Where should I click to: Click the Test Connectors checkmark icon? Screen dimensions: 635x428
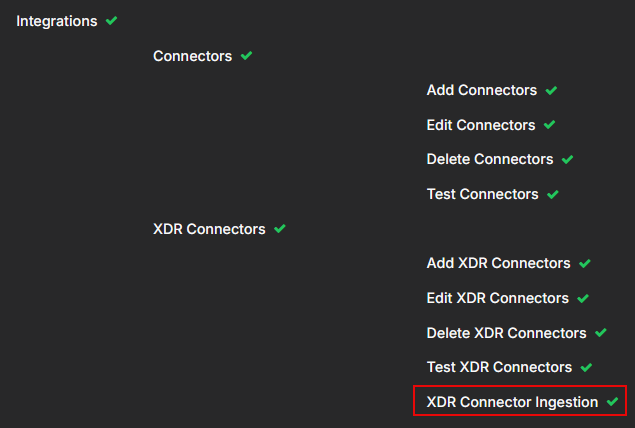(x=552, y=194)
